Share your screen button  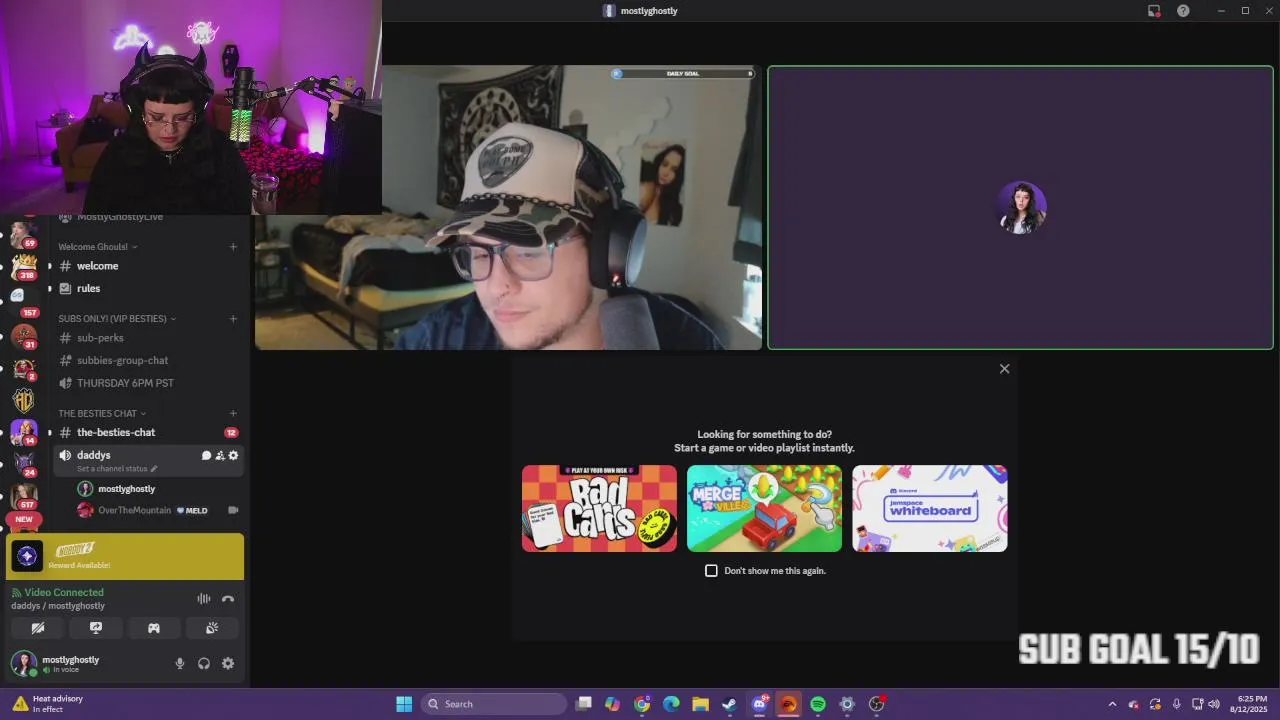(x=96, y=628)
